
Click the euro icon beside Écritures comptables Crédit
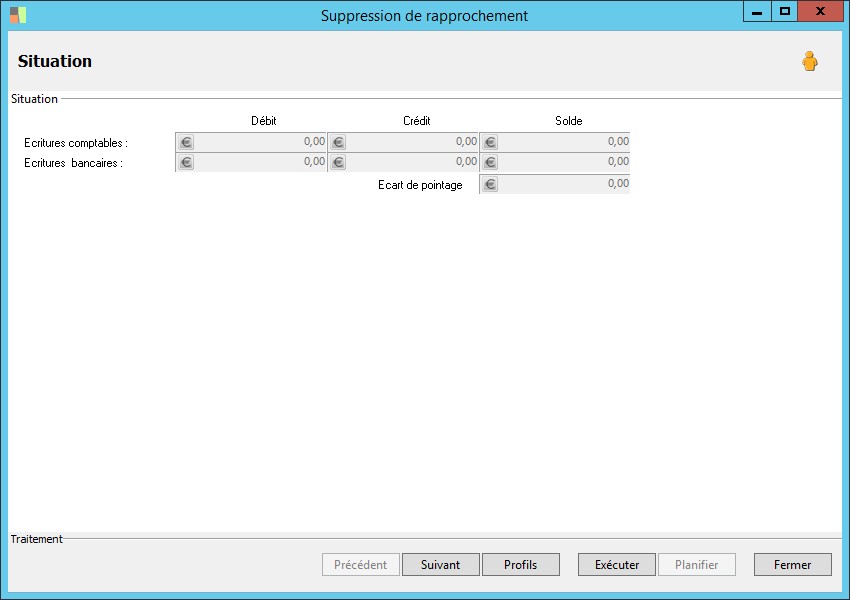coord(337,142)
